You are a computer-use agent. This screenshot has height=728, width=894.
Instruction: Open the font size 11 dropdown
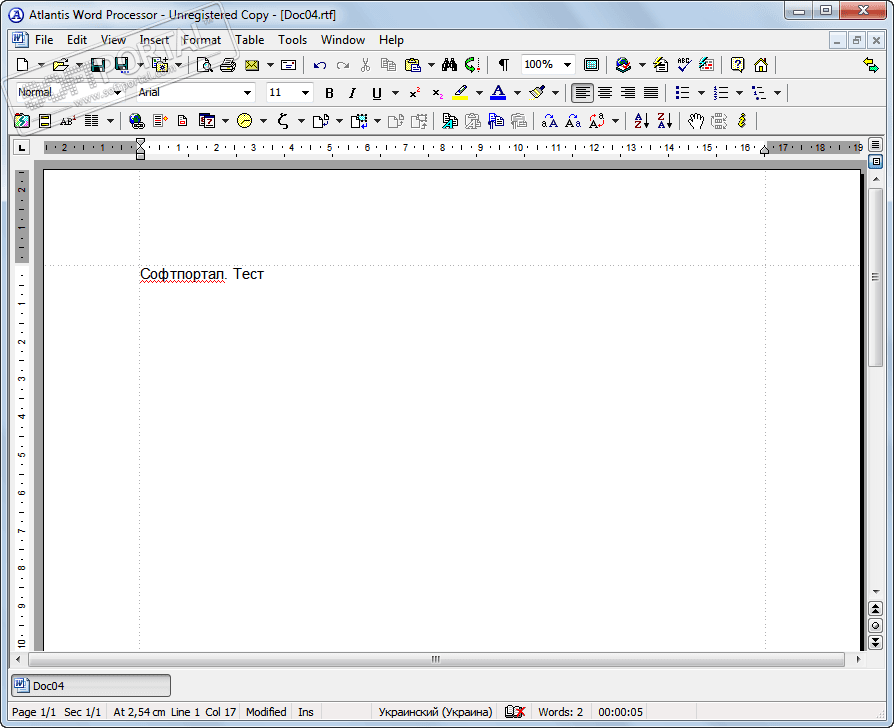(x=306, y=93)
